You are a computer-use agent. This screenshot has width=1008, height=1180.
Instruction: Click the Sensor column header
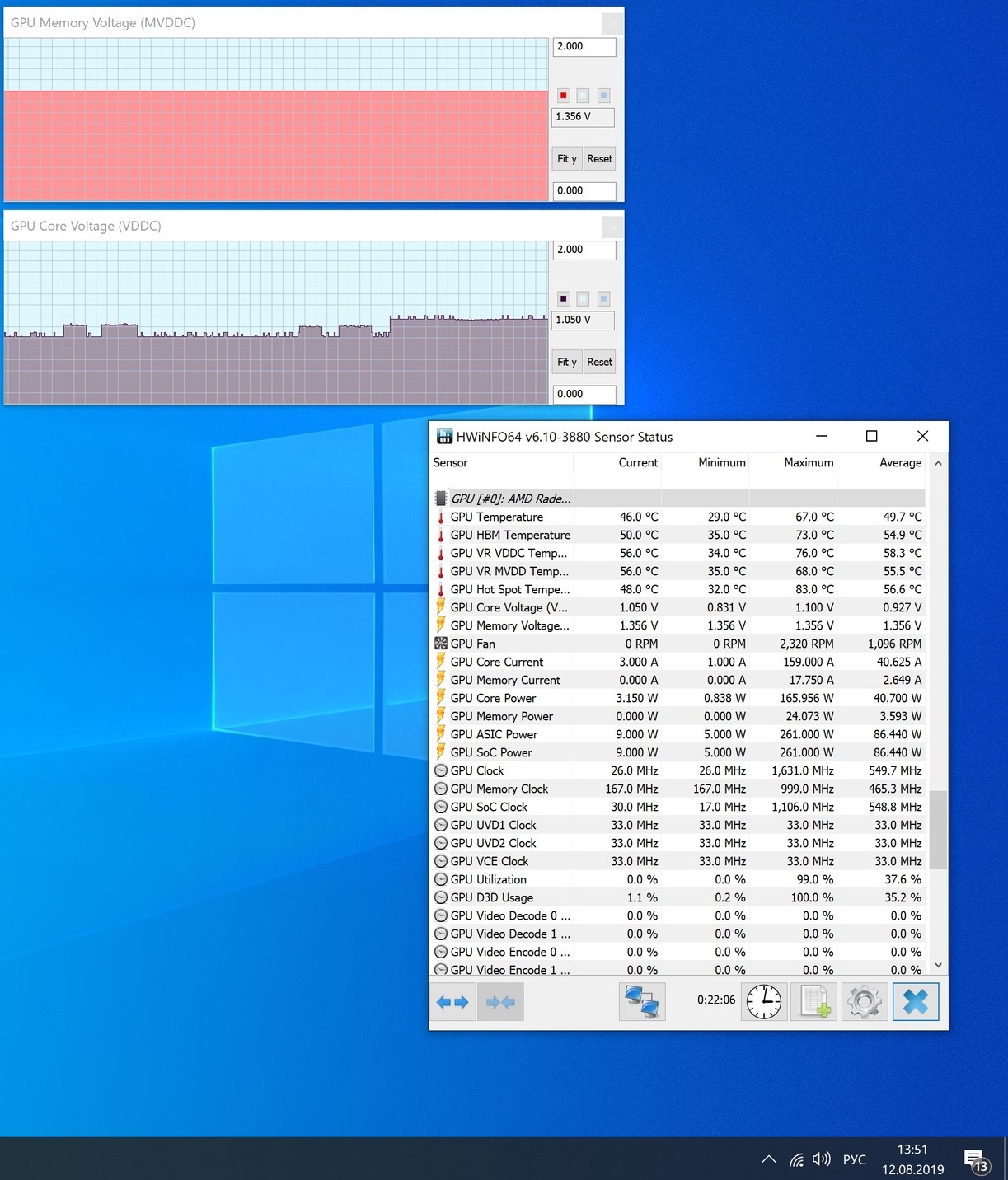coord(501,463)
